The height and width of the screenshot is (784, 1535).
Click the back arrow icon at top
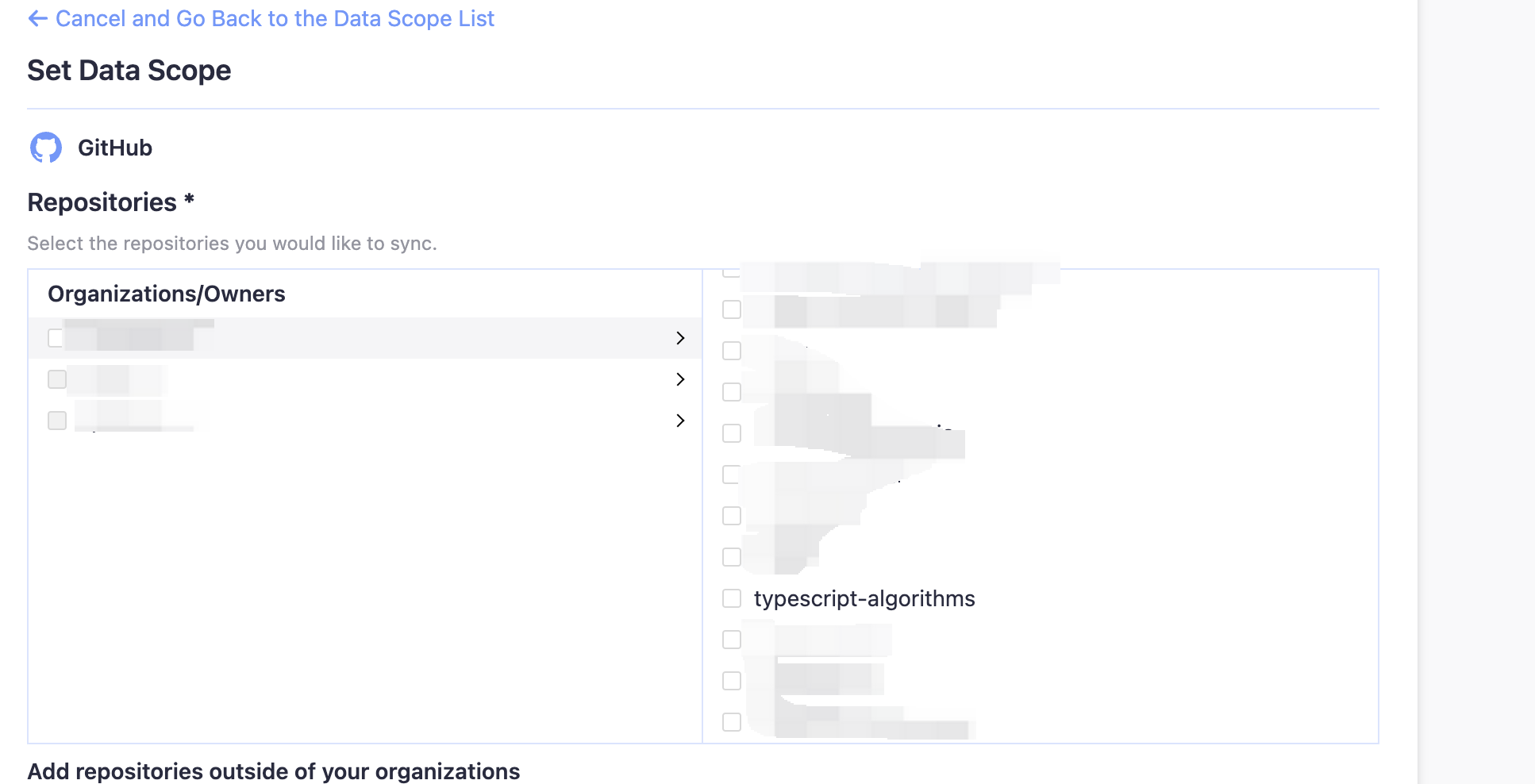(37, 18)
